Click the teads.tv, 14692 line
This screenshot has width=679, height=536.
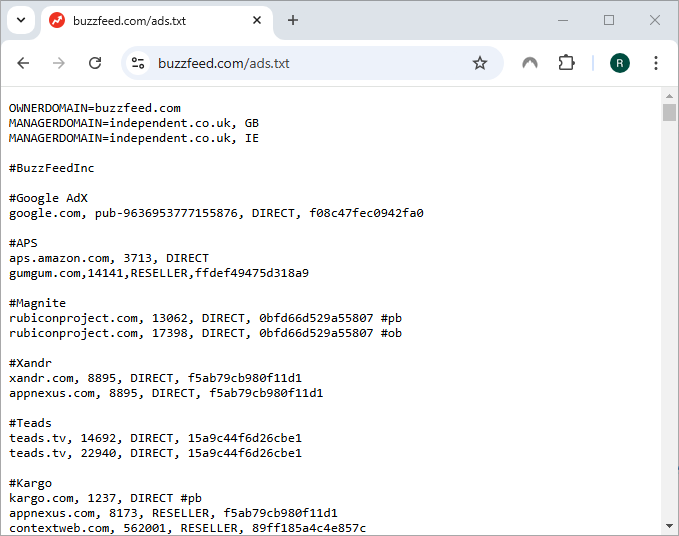click(155, 438)
